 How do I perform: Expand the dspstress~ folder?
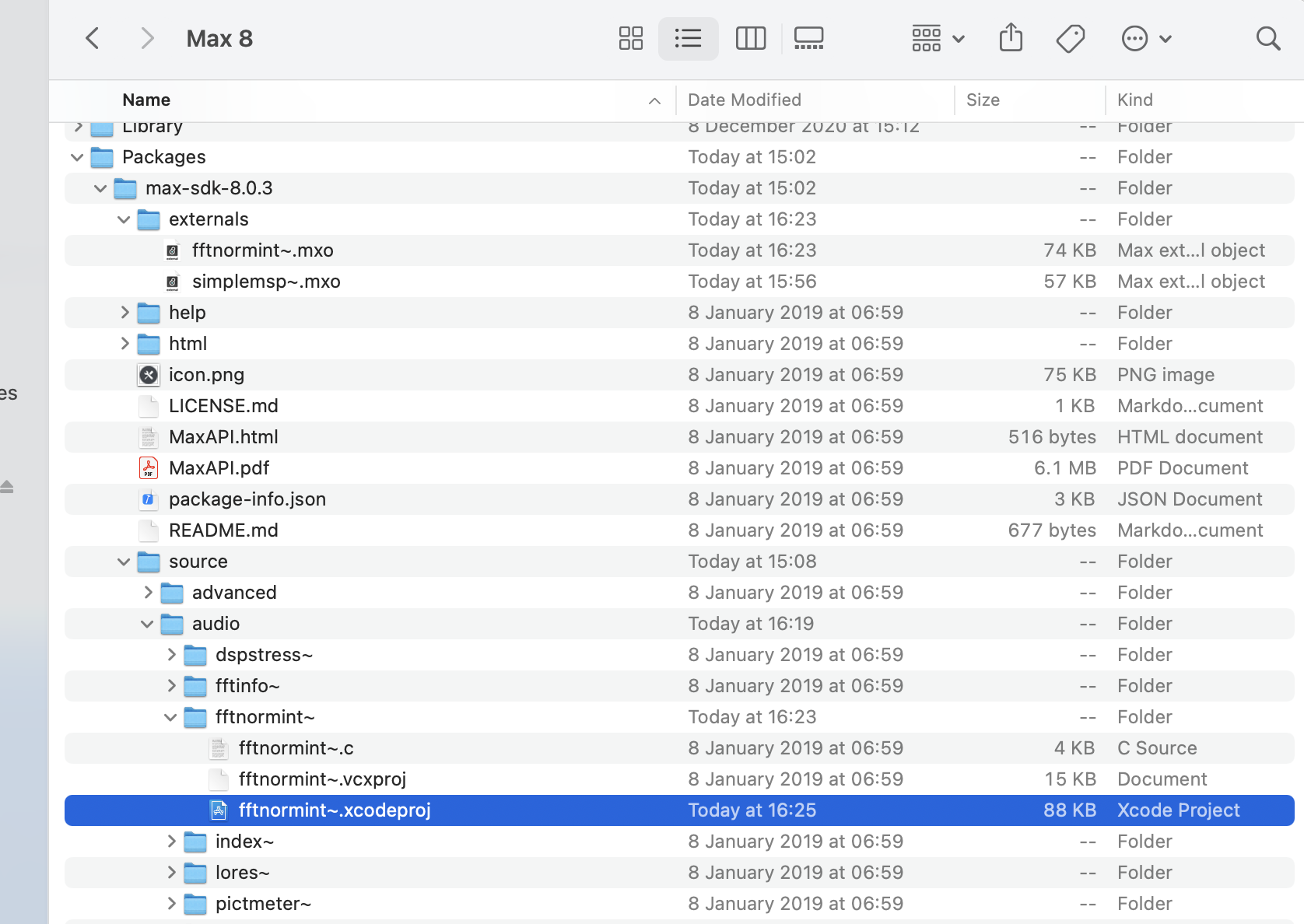point(171,655)
